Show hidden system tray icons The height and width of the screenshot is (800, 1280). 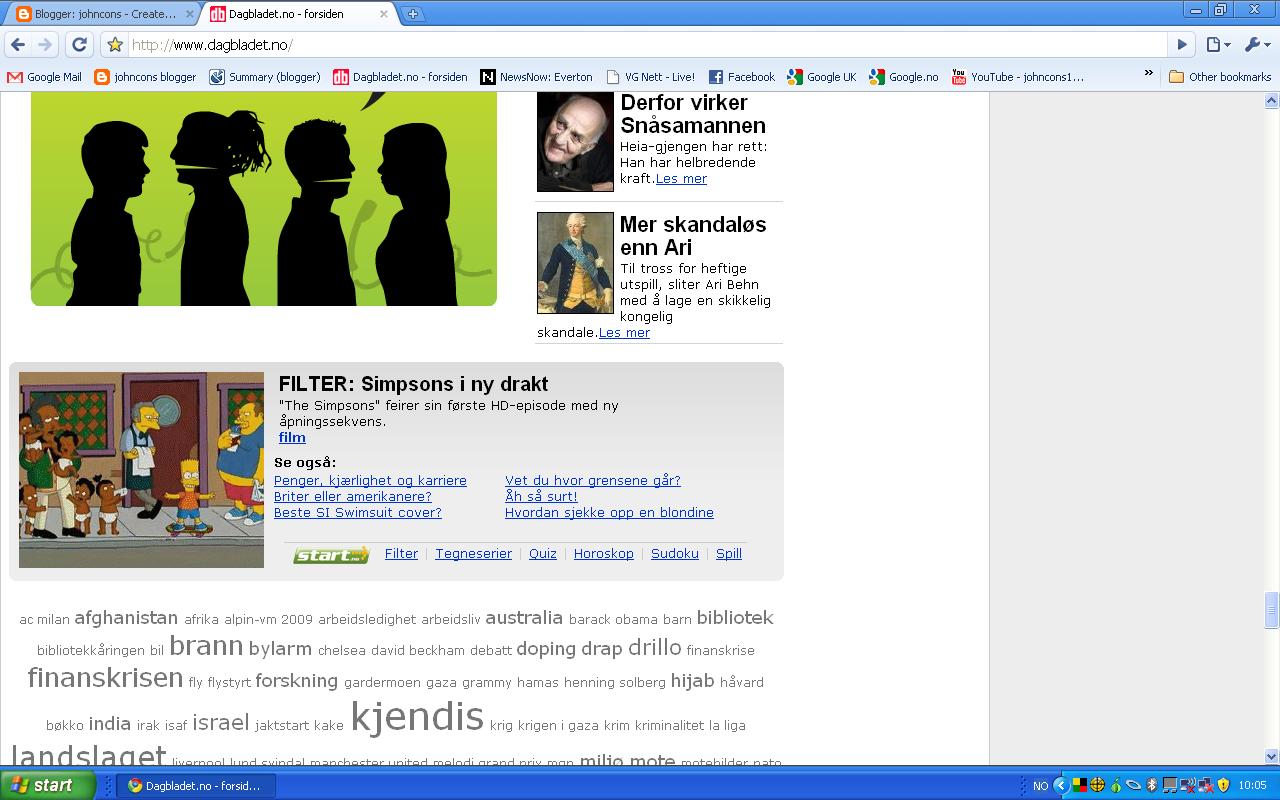coord(1061,785)
